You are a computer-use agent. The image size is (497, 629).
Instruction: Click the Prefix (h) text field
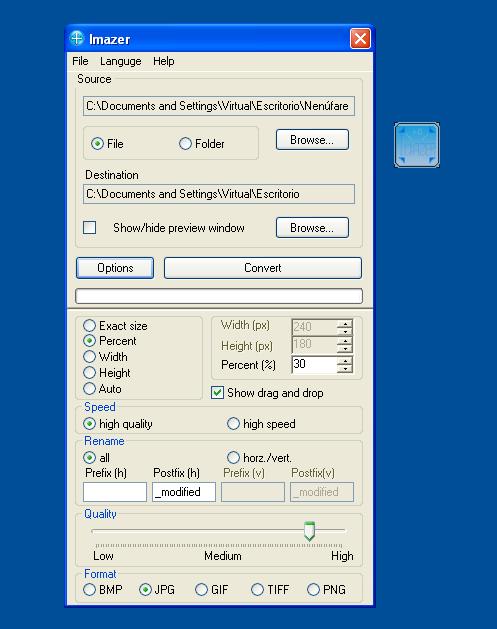[x=115, y=492]
